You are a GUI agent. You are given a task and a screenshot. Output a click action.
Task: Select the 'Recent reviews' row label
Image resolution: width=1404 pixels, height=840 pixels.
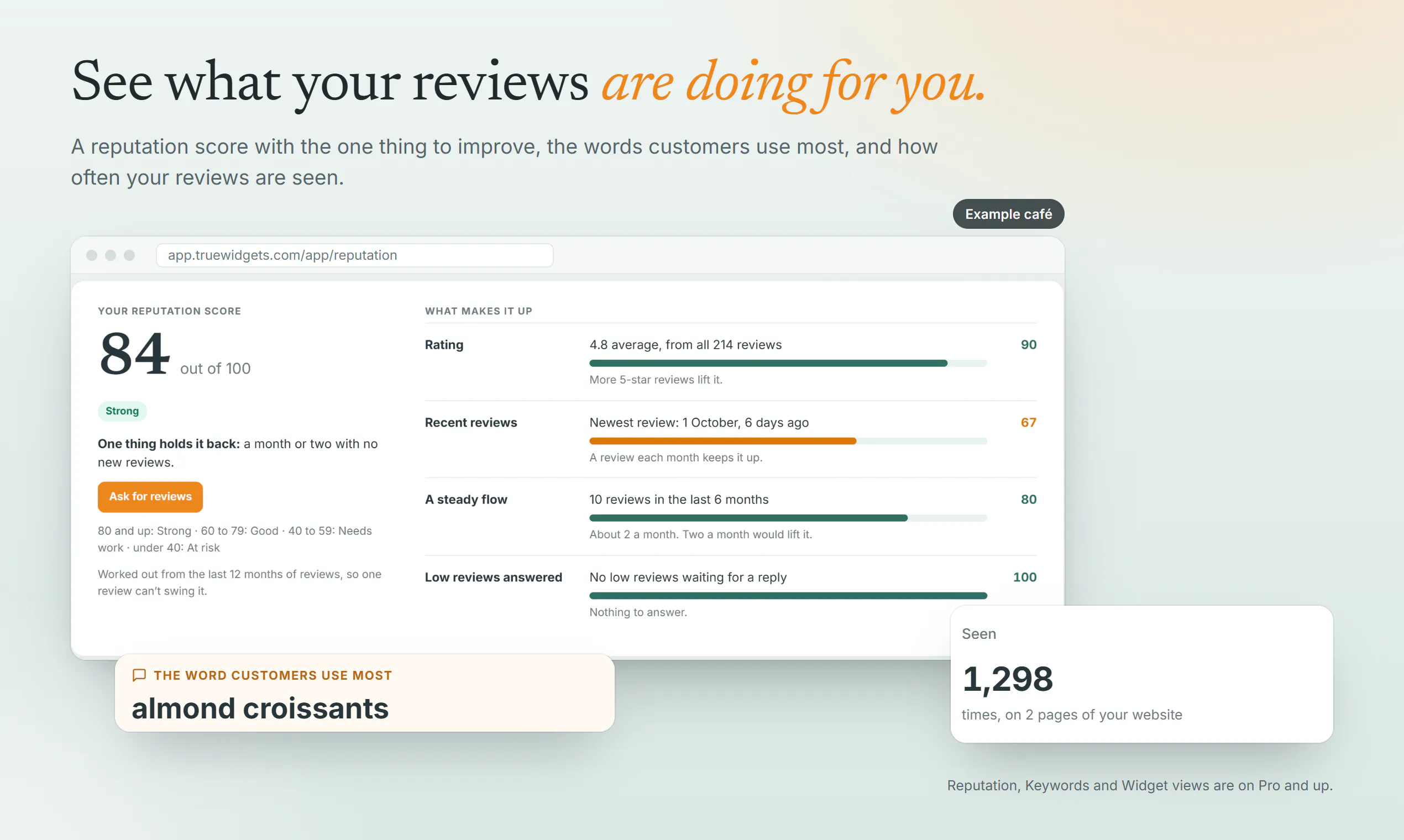tap(471, 422)
